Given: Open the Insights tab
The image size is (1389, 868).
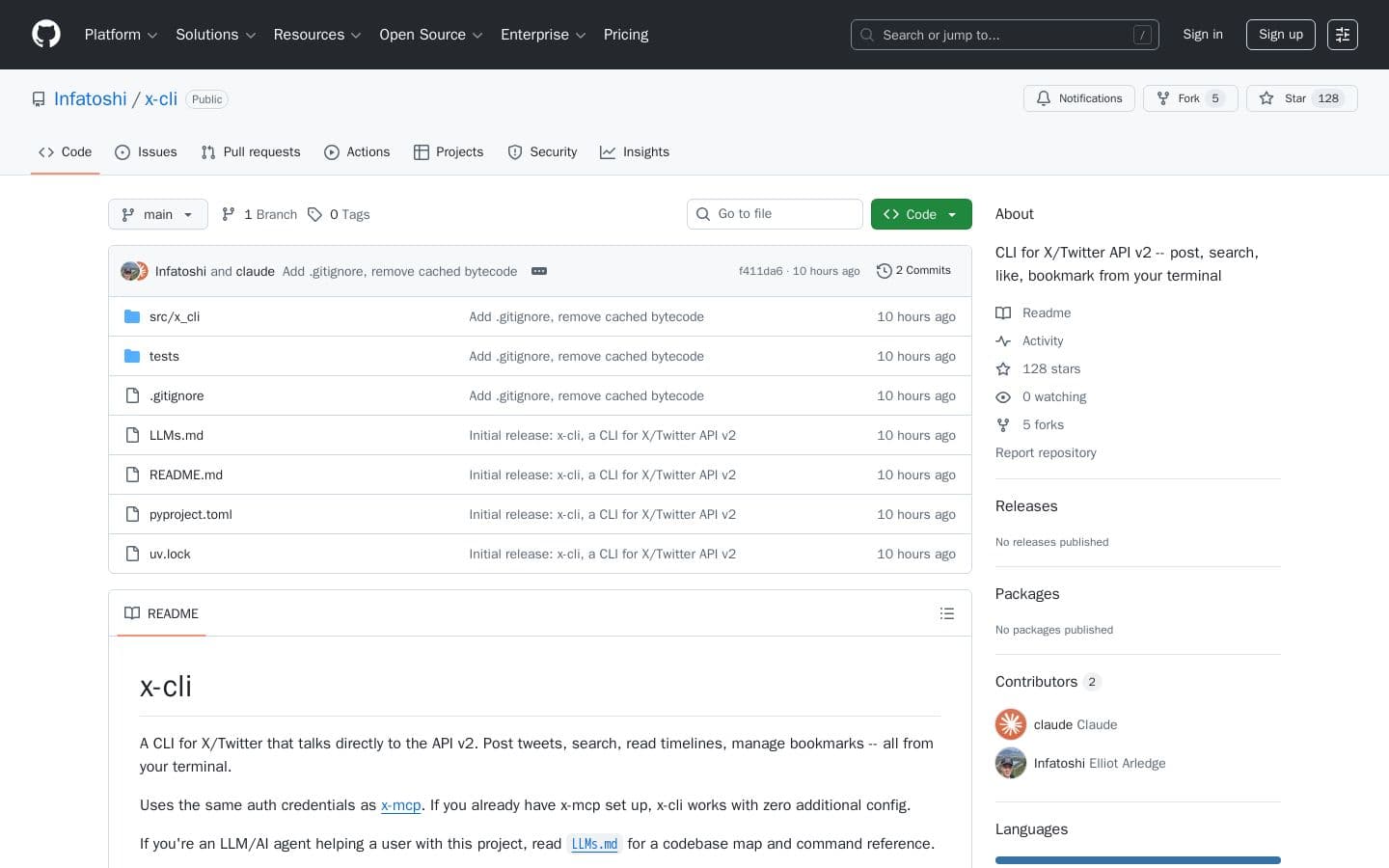Looking at the screenshot, I should pyautogui.click(x=635, y=152).
